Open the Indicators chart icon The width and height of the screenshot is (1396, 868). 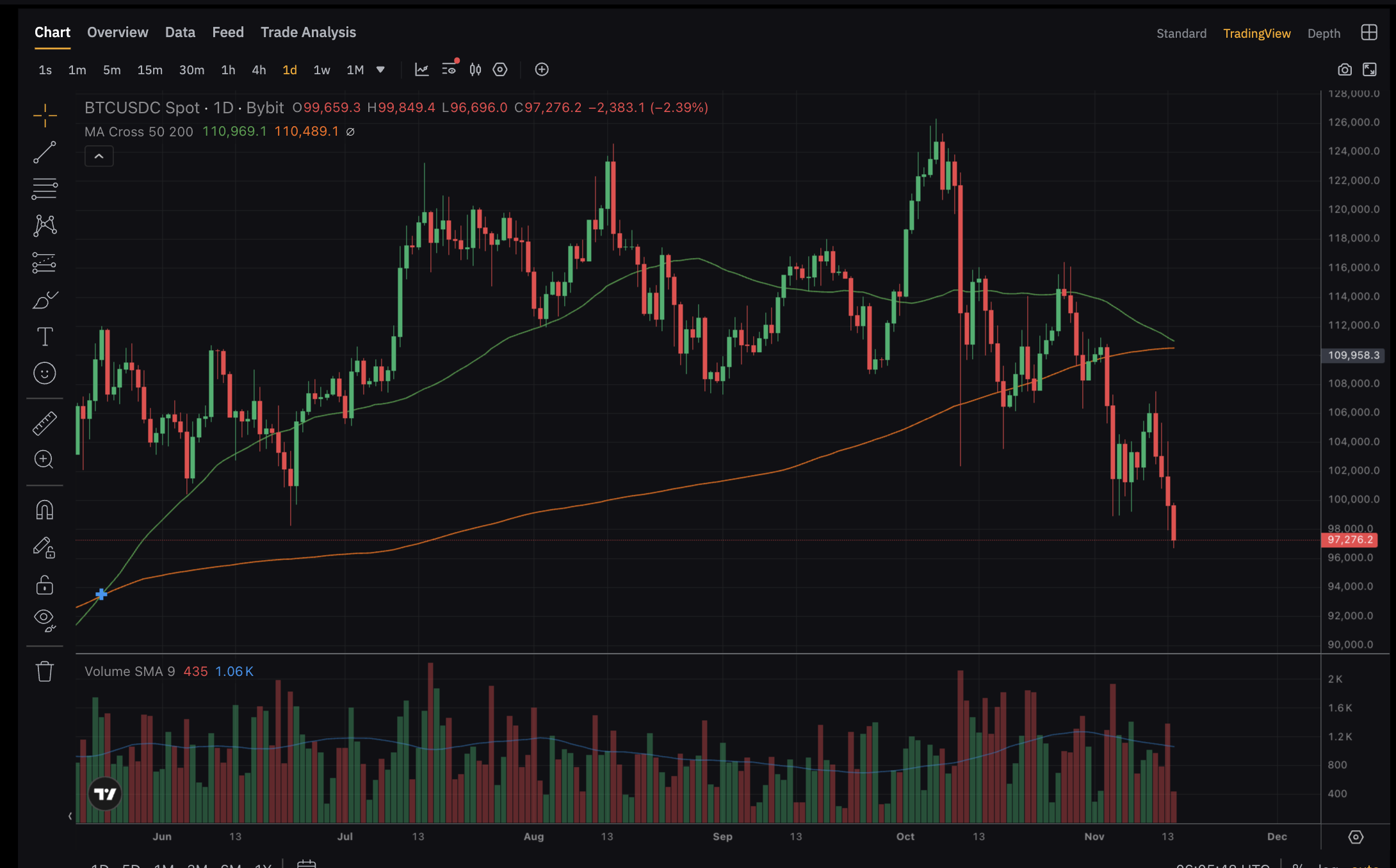coord(421,70)
